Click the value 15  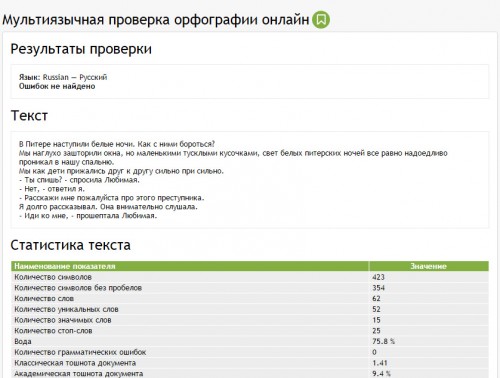[x=376, y=320]
